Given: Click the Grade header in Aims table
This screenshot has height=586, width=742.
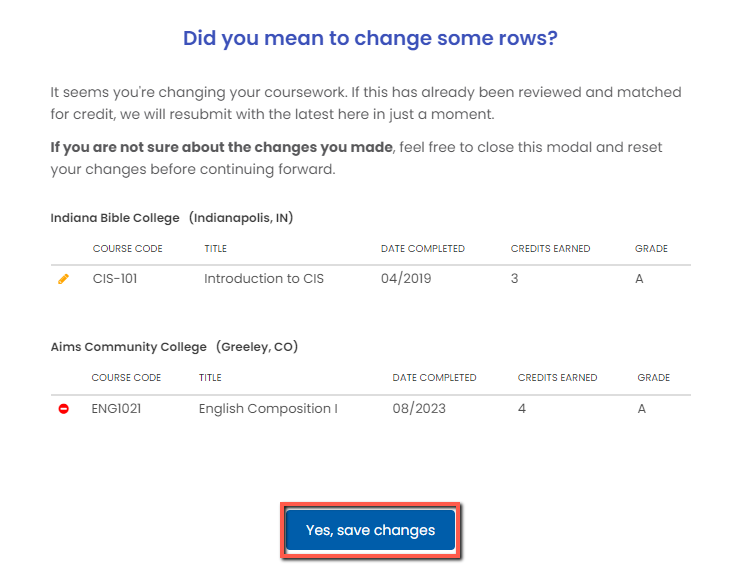Looking at the screenshot, I should [x=653, y=378].
